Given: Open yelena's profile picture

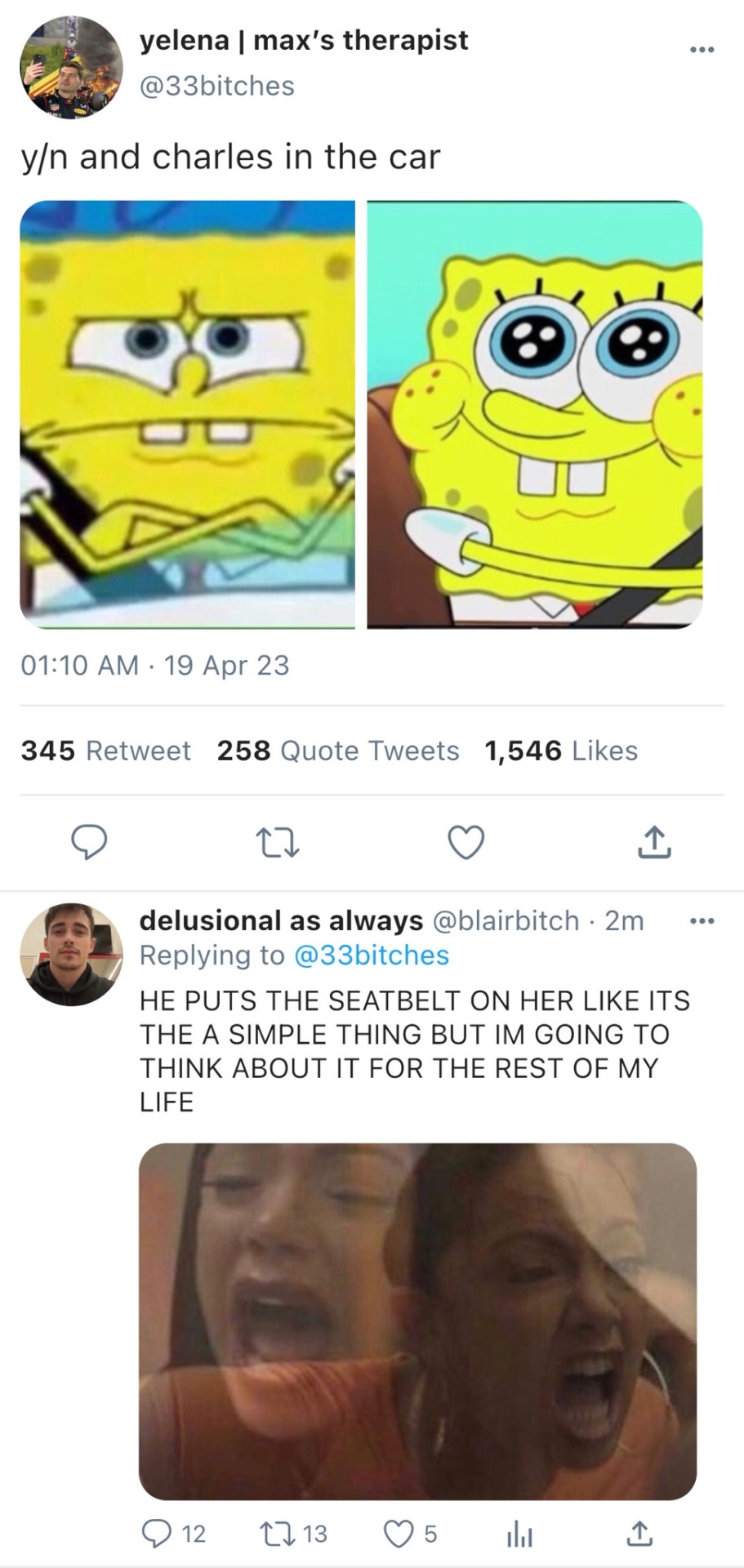Looking at the screenshot, I should 71,67.
